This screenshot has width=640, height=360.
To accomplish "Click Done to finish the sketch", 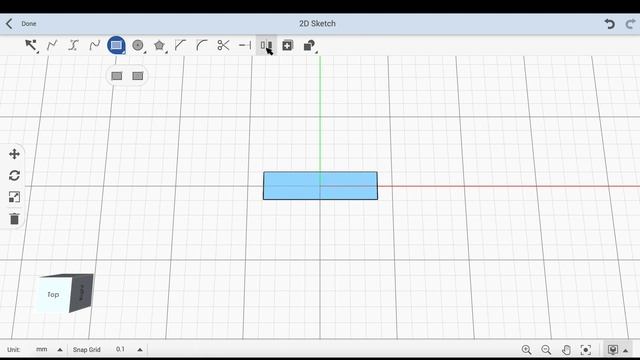I will coord(29,24).
